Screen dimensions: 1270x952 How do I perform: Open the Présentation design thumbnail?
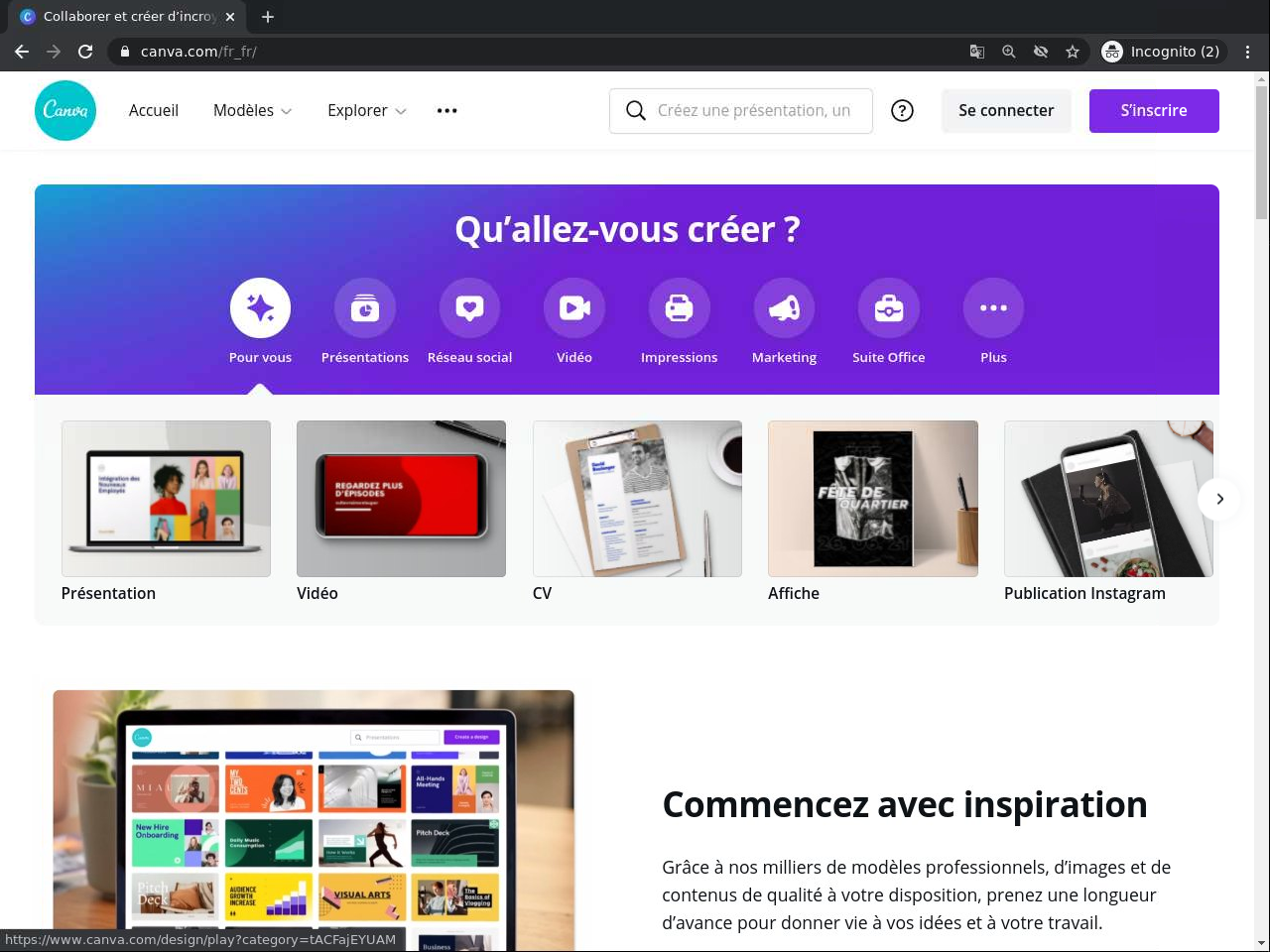pos(166,499)
